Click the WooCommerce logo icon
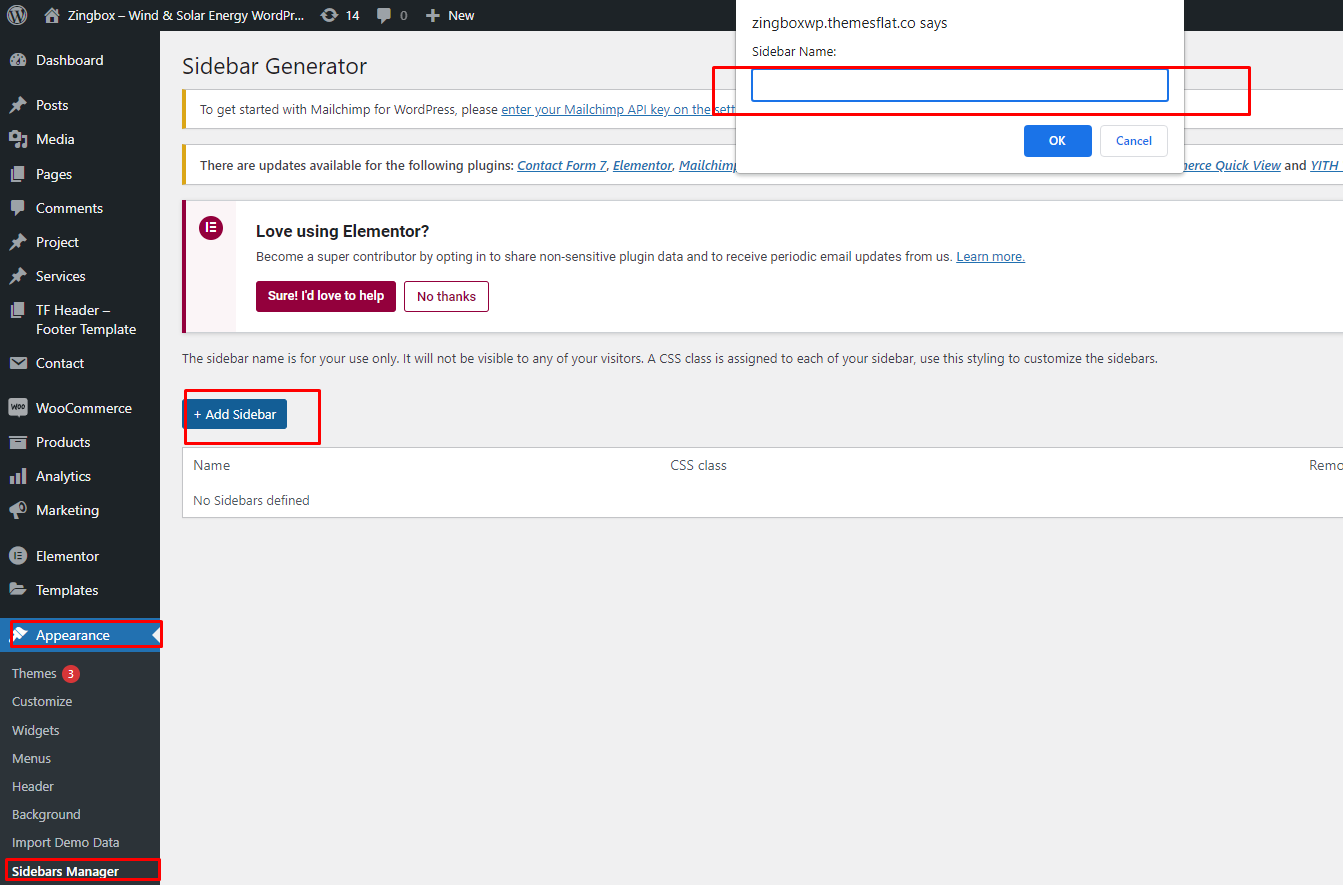The image size is (1343, 885). pos(18,408)
